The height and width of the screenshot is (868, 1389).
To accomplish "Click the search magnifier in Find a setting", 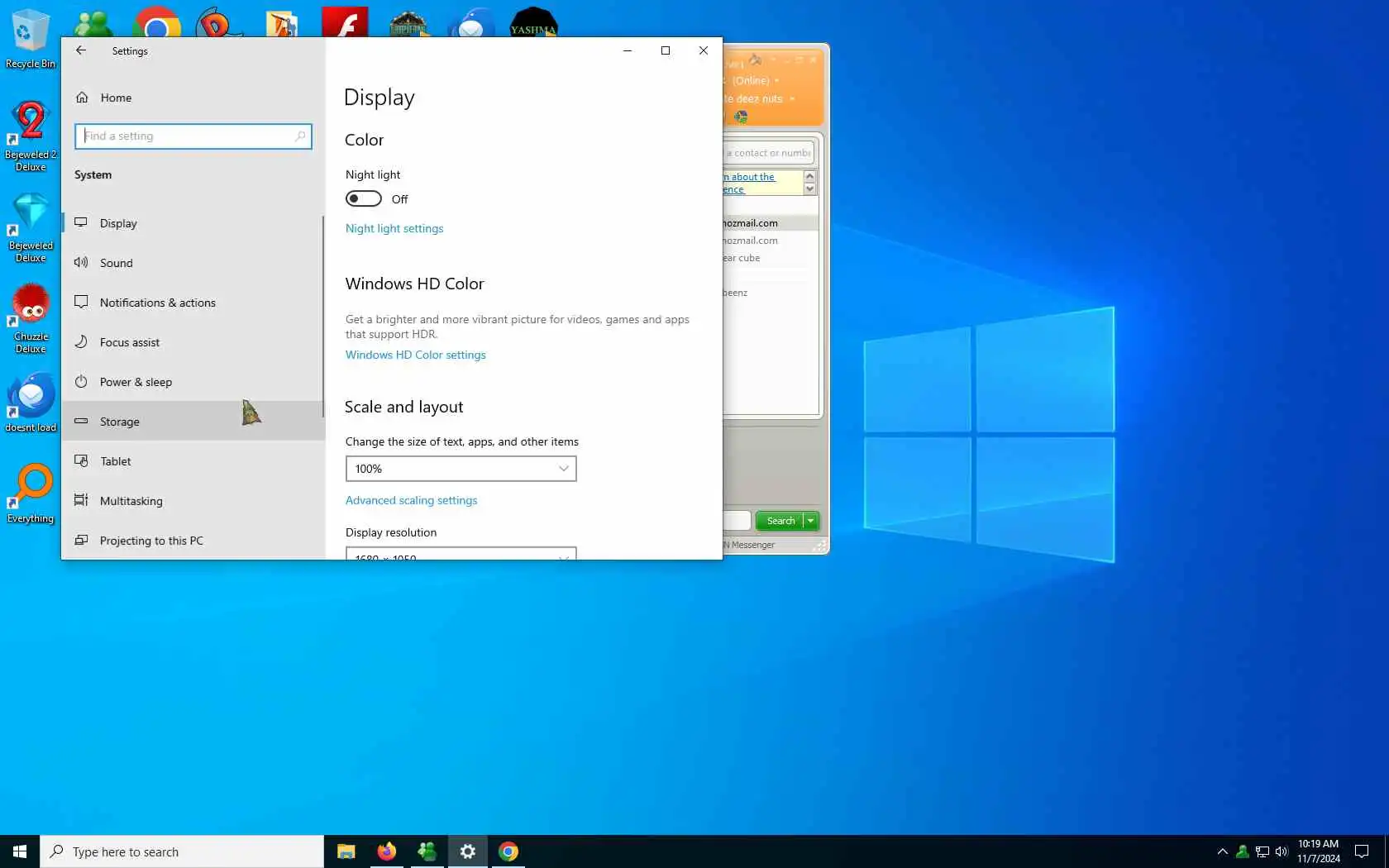I will [x=300, y=136].
